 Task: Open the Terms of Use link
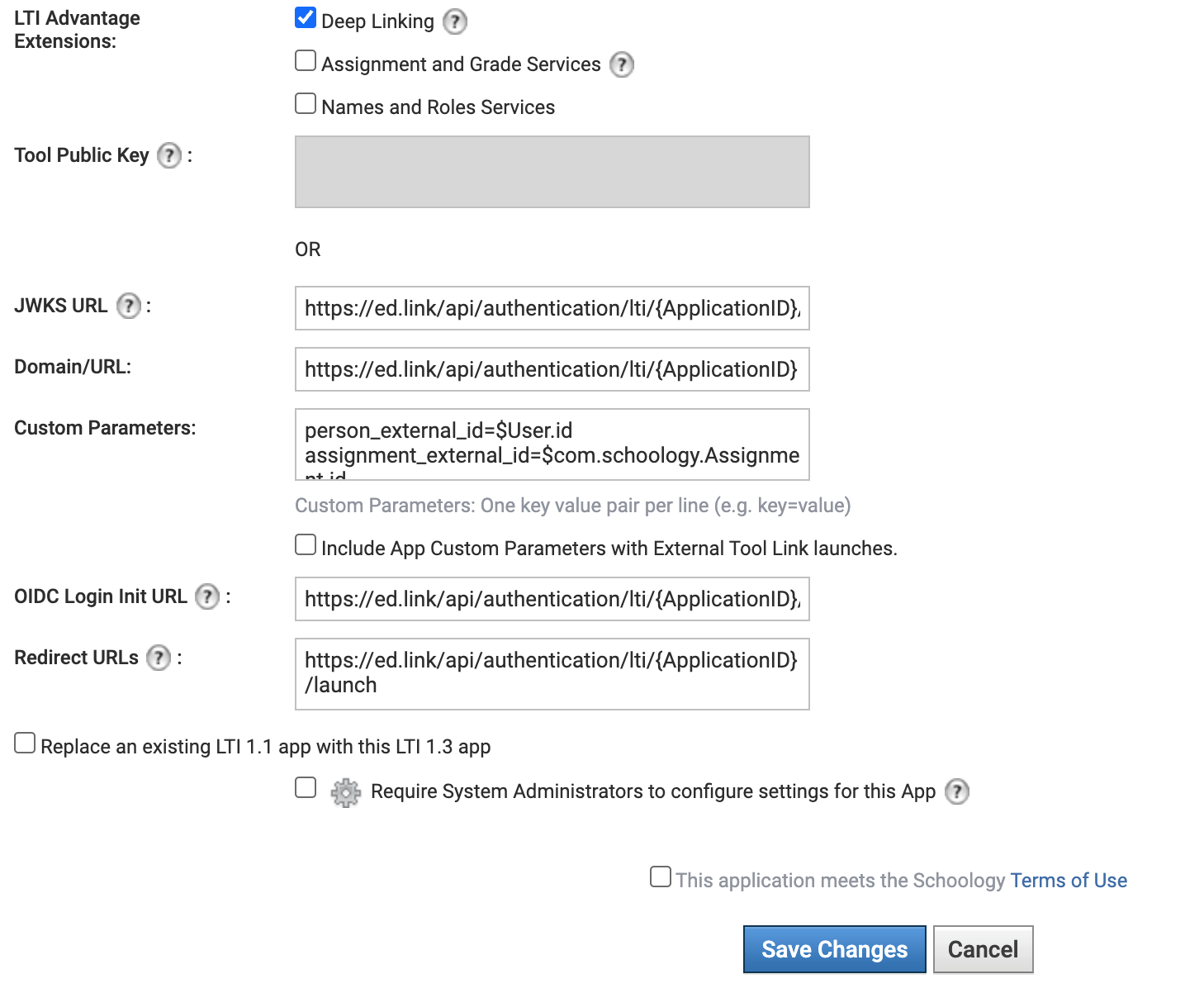[x=1069, y=880]
